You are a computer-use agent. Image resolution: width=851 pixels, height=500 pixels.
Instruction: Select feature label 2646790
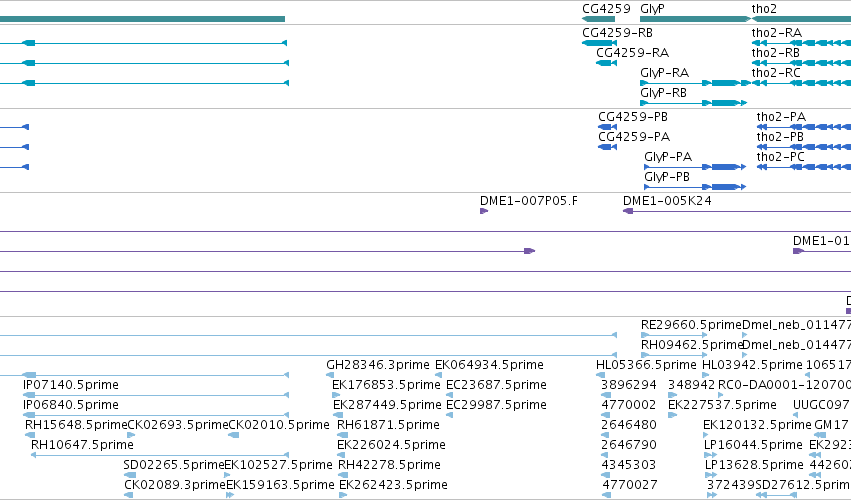click(628, 445)
